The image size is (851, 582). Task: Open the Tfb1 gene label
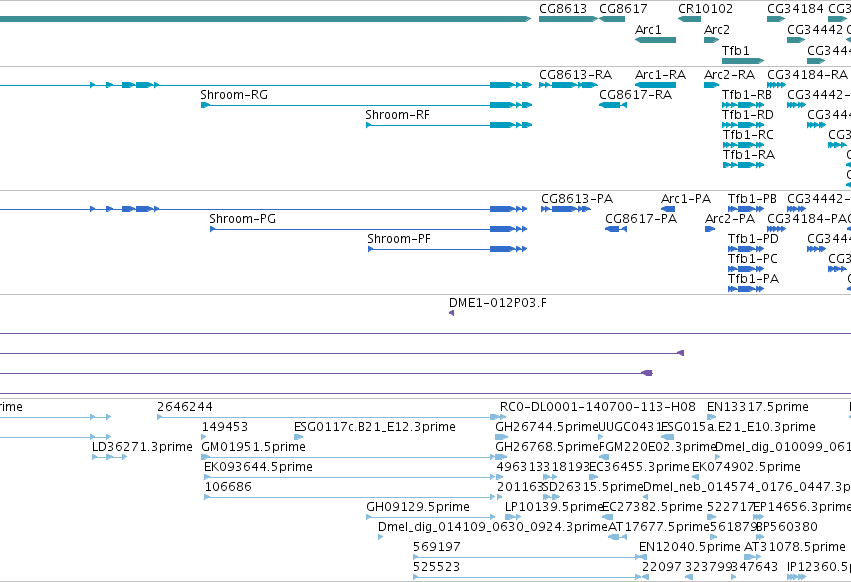point(735,50)
